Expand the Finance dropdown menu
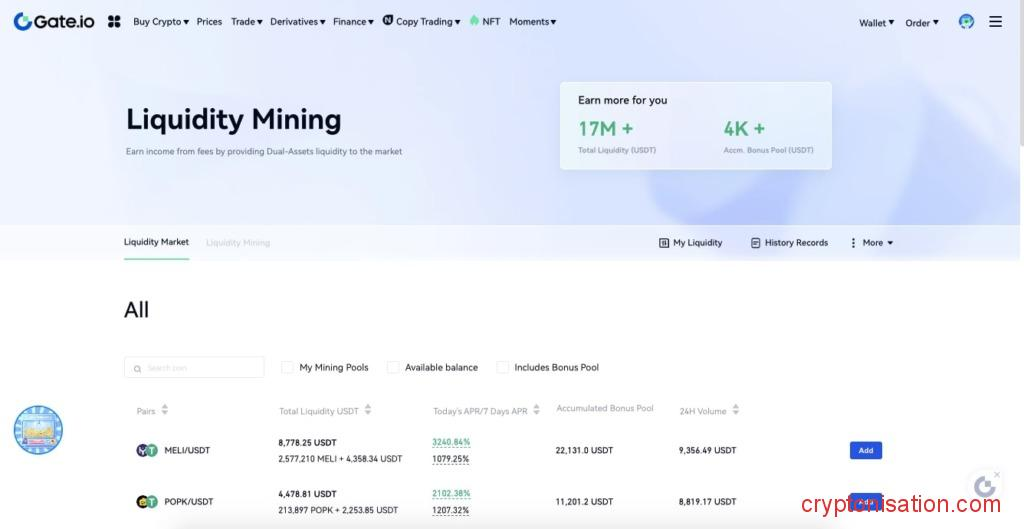The height and width of the screenshot is (529, 1024). tap(353, 22)
